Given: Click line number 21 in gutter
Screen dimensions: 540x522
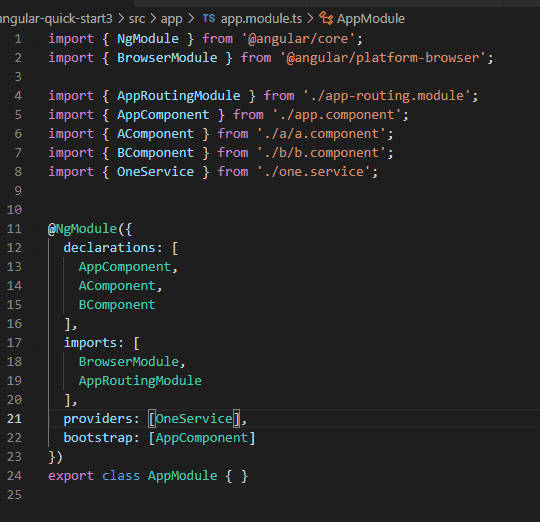Looking at the screenshot, I should pos(14,419).
